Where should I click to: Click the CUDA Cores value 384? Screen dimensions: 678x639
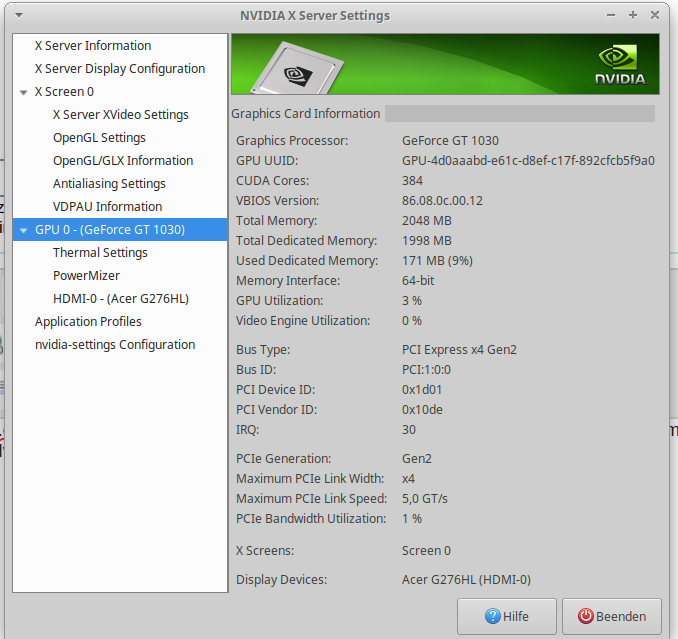tap(412, 180)
